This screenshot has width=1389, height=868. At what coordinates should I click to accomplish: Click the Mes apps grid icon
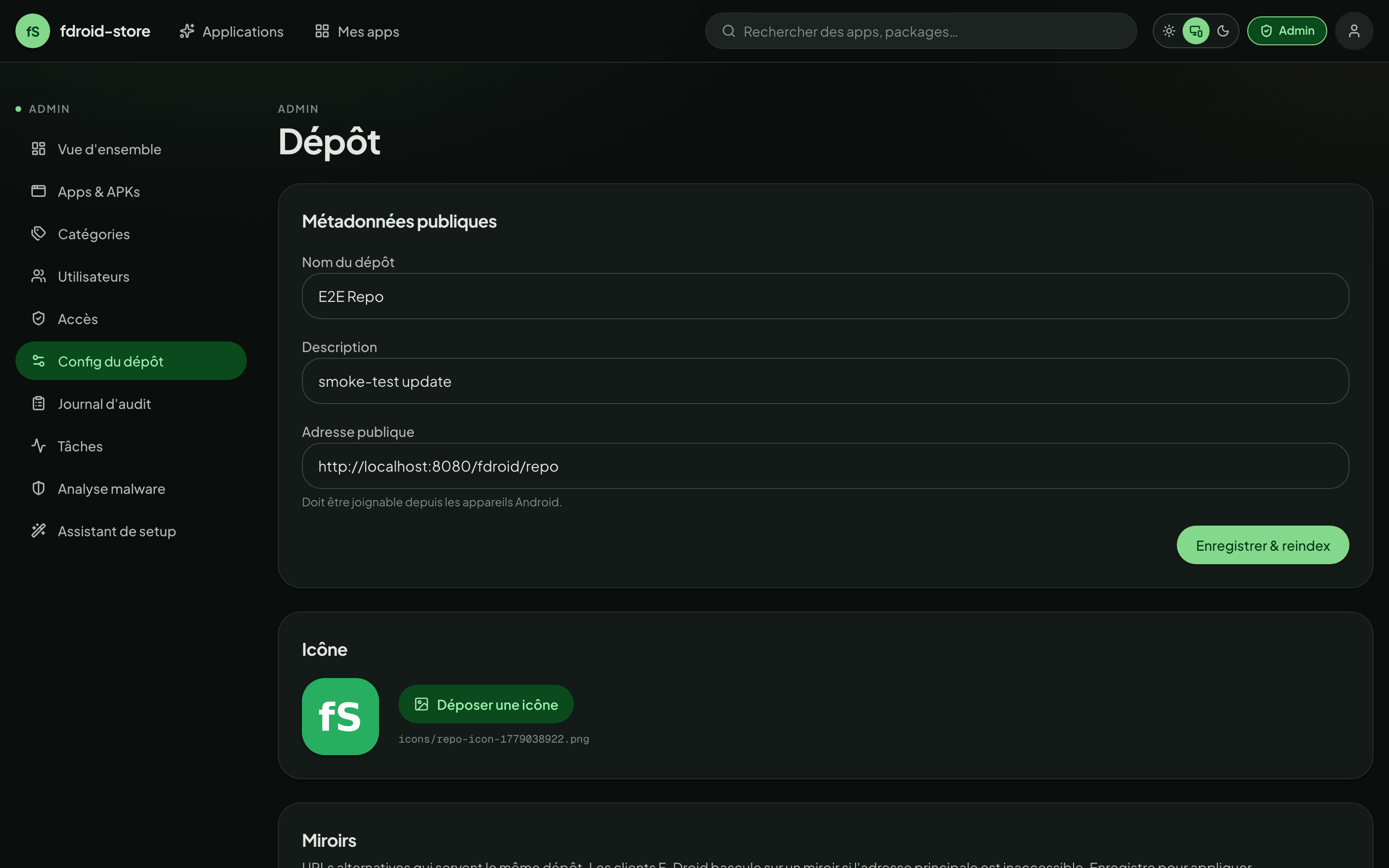tap(322, 31)
